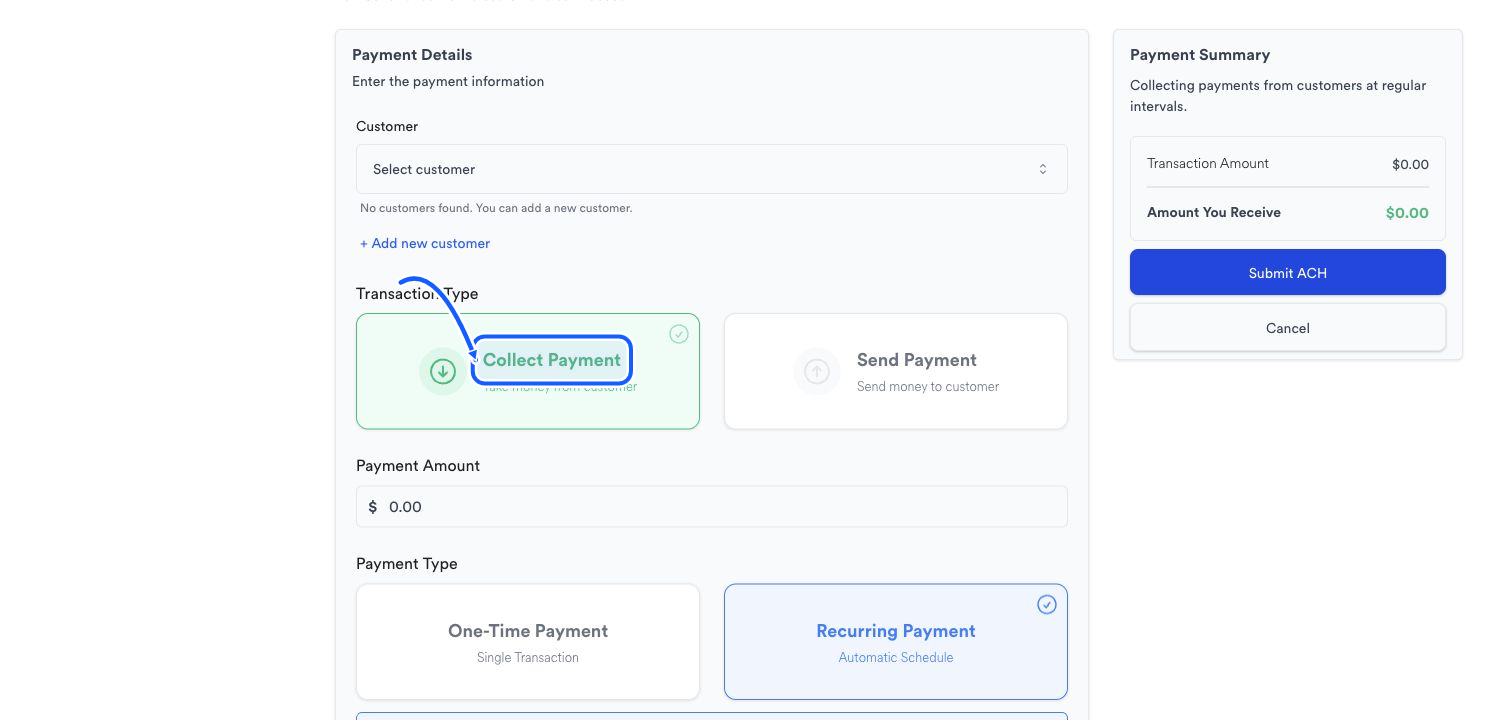This screenshot has height=720, width=1500.
Task: Click the Transaction Amount row
Action: [x=1288, y=164]
